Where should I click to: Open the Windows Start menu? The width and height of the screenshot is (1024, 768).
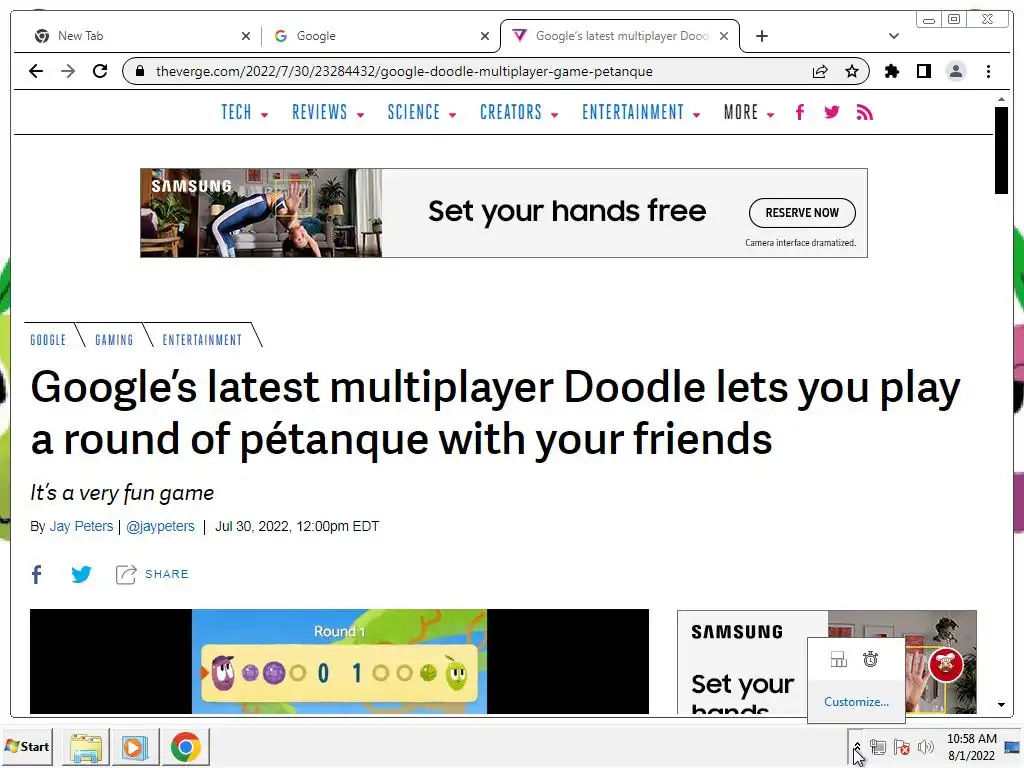coord(27,746)
